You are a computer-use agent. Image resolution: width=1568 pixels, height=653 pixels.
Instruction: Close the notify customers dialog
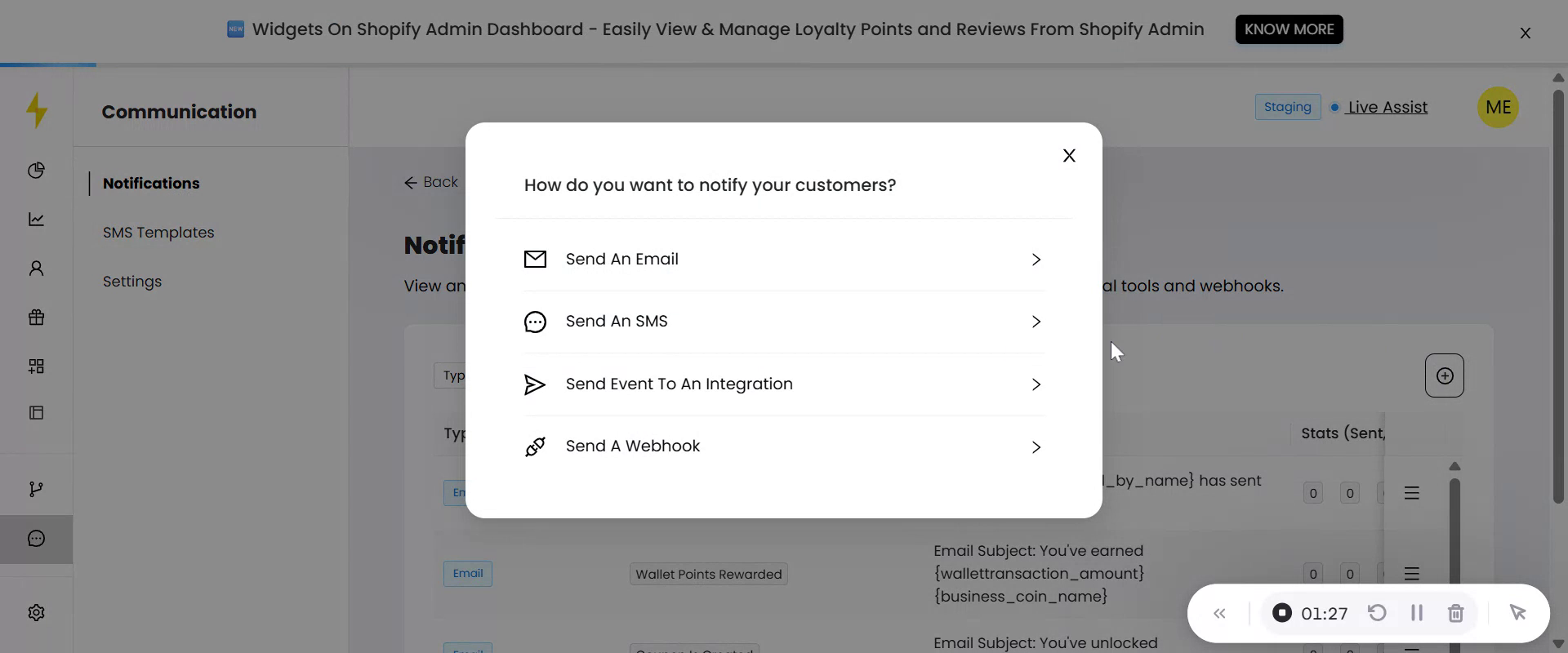click(x=1069, y=156)
